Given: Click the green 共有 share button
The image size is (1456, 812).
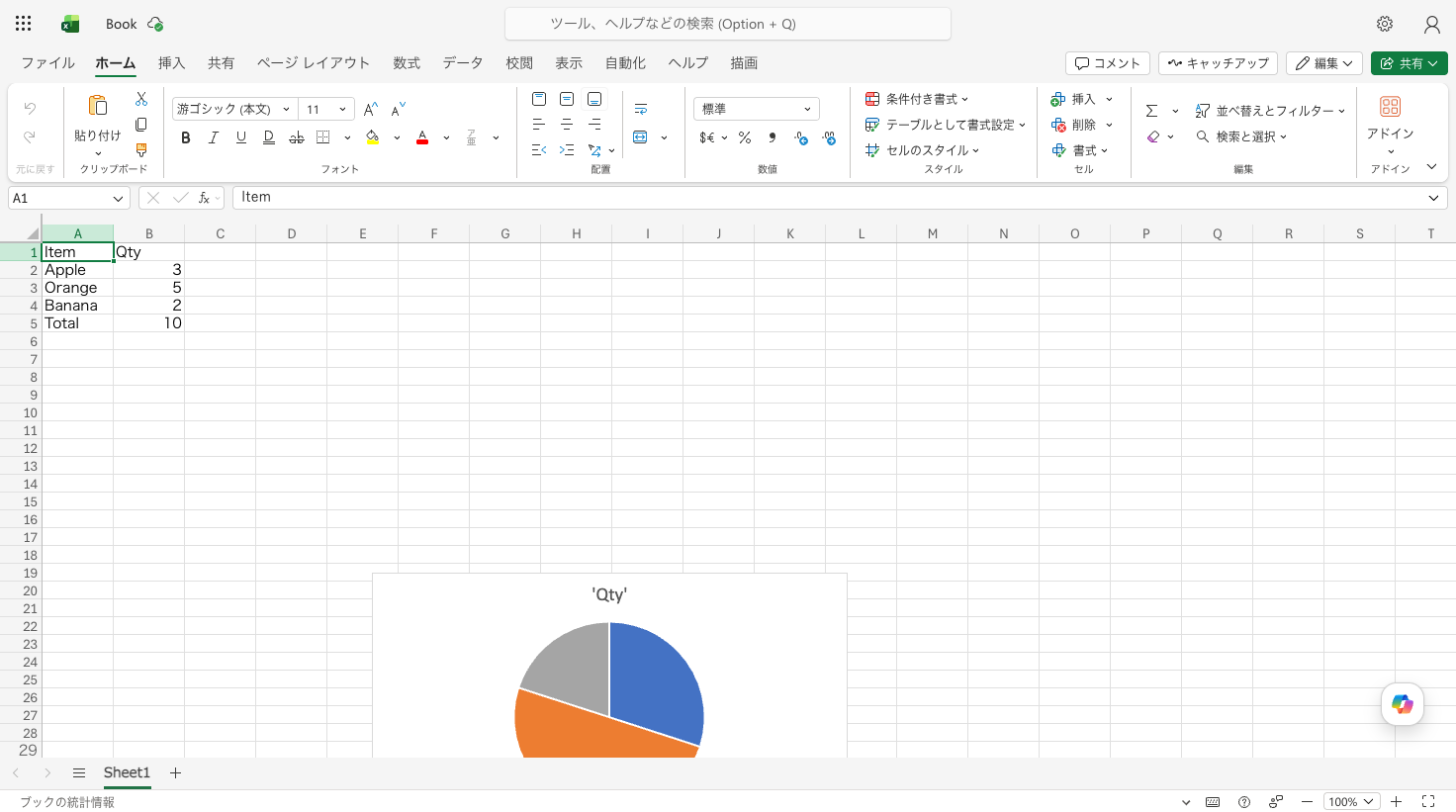Looking at the screenshot, I should point(1410,63).
